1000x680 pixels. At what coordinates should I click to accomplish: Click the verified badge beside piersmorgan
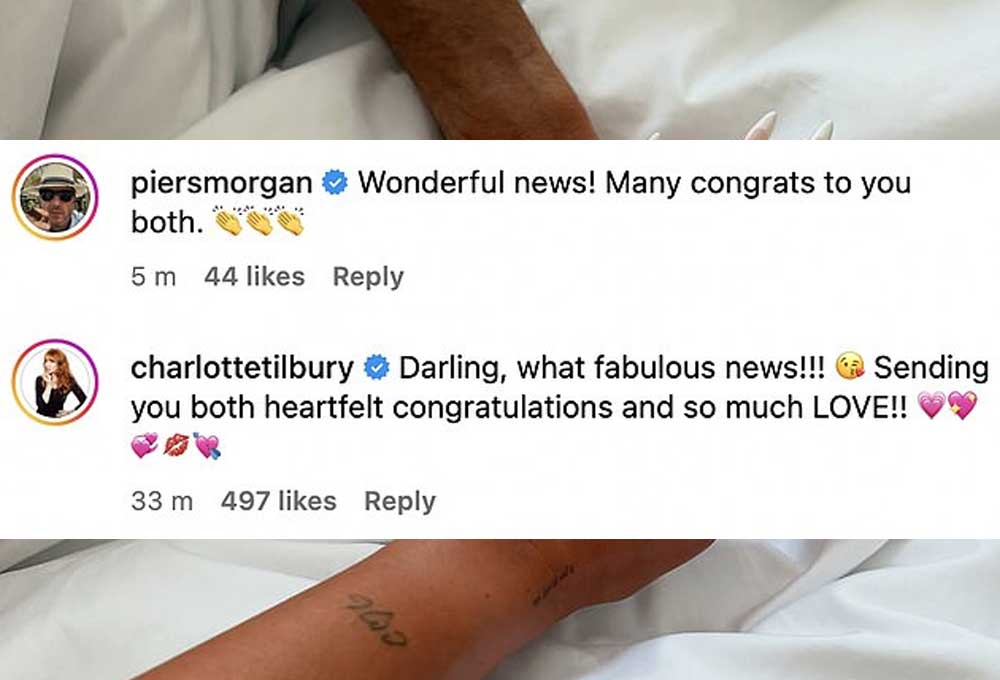click(334, 183)
